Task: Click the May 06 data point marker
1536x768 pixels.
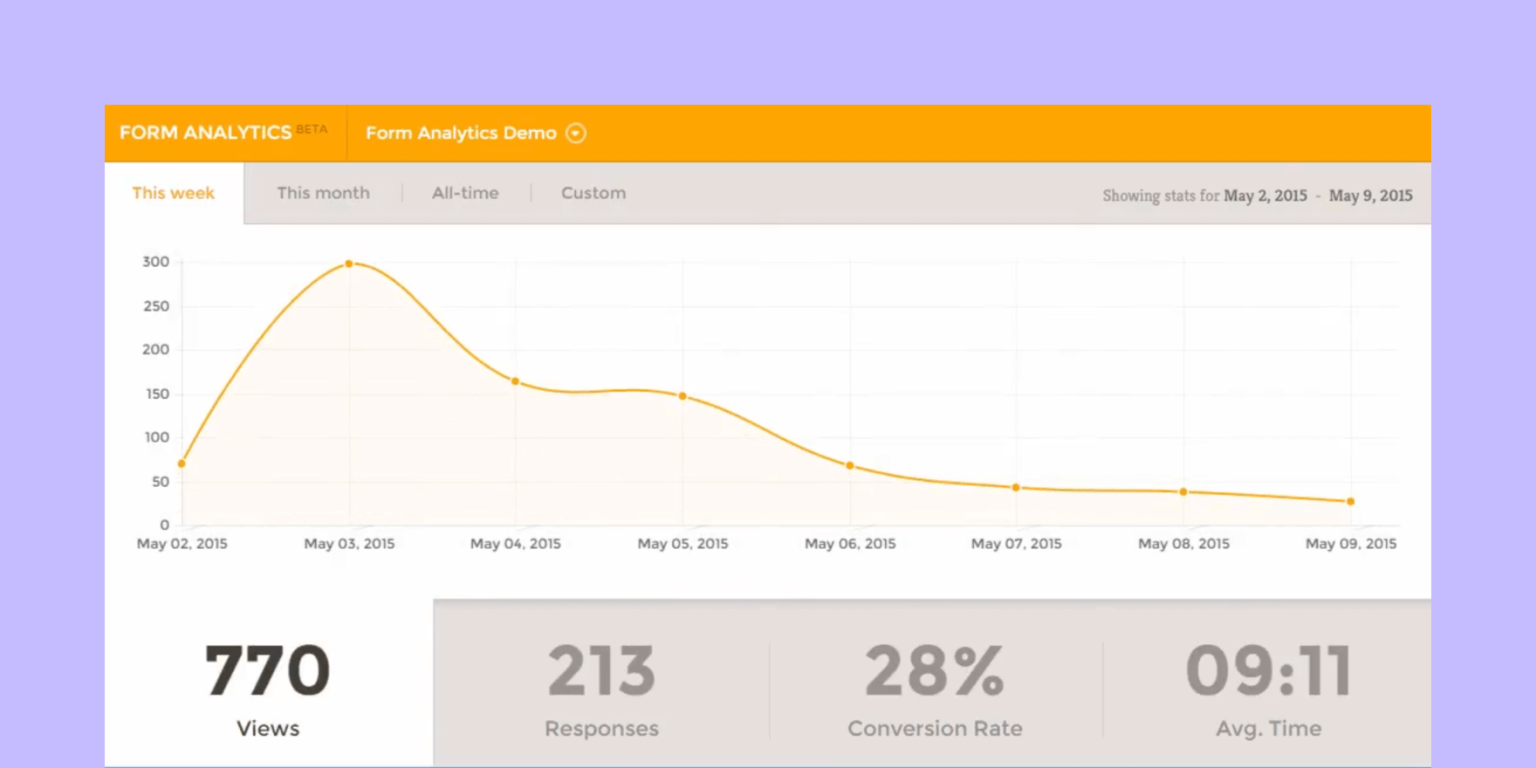Action: pyautogui.click(x=850, y=465)
